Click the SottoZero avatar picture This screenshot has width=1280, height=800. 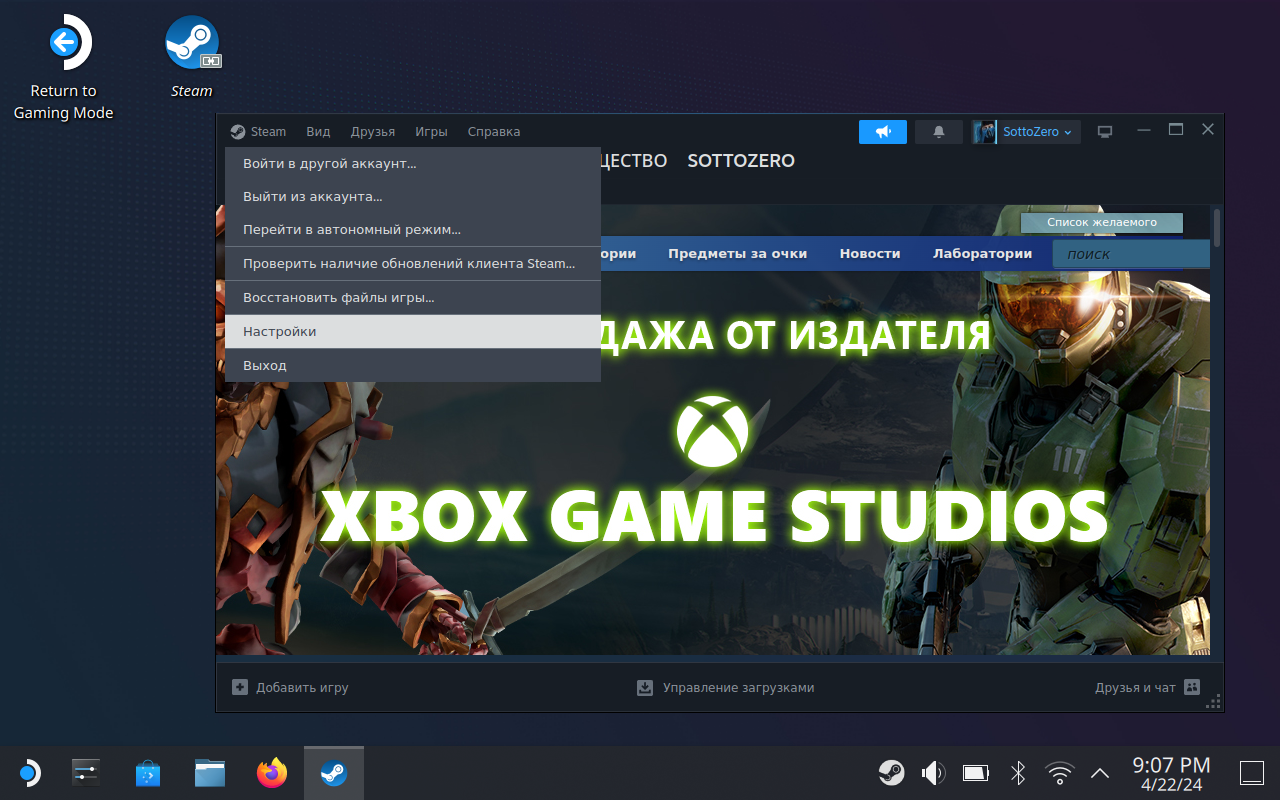tap(986, 132)
